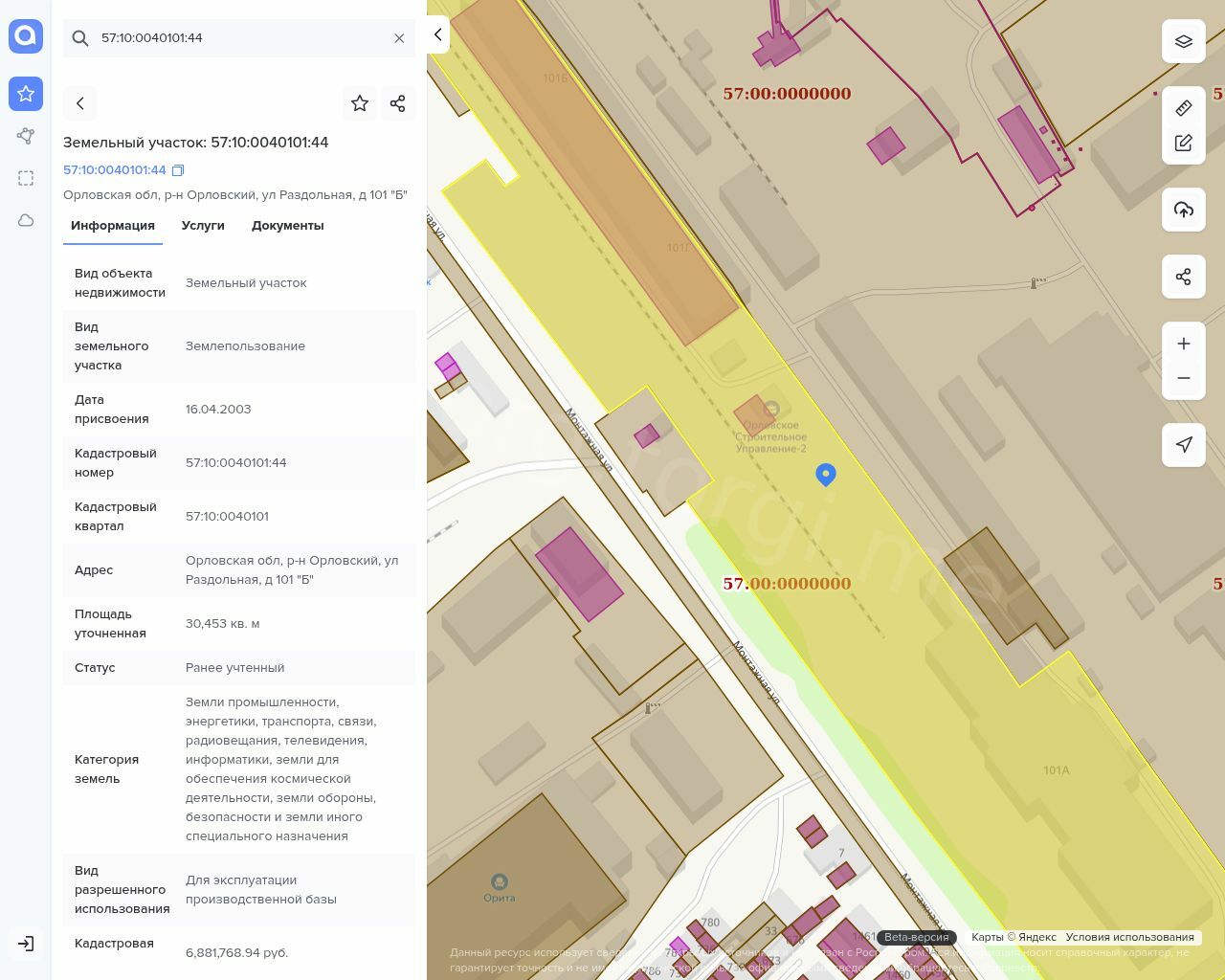Zoom out on the map
This screenshot has width=1225, height=980.
click(1184, 378)
